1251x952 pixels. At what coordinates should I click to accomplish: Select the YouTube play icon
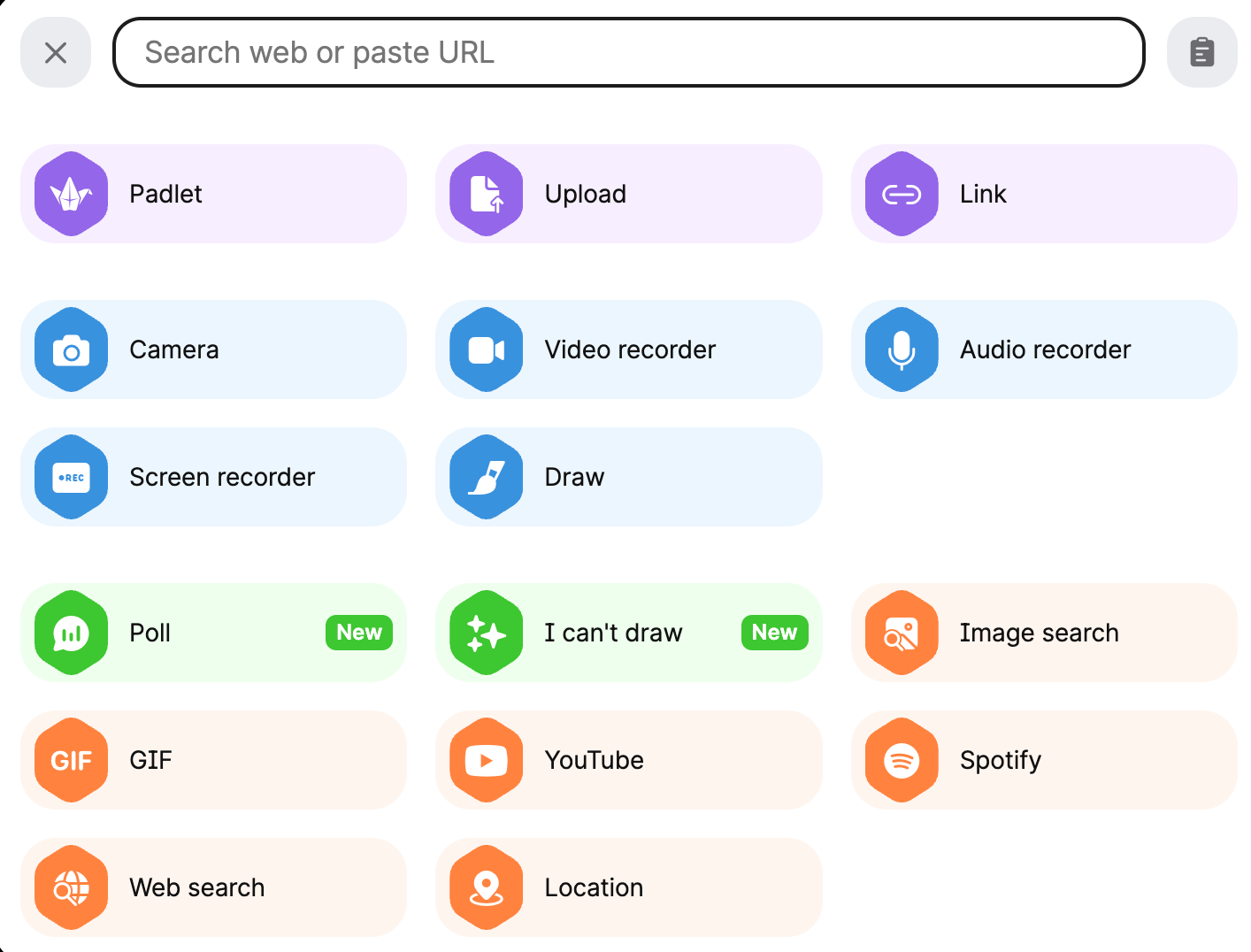coord(487,760)
